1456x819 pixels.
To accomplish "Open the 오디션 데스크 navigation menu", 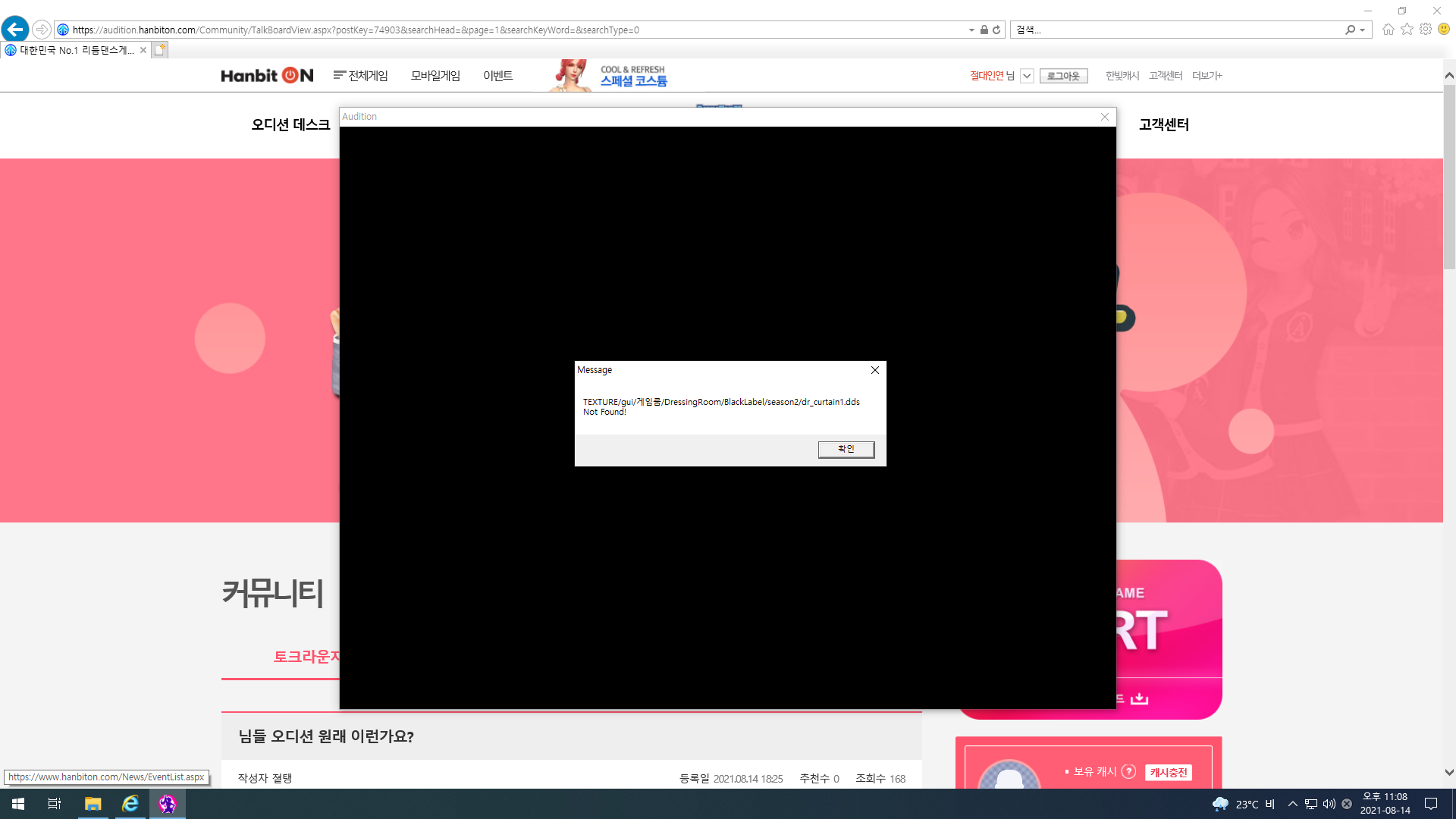I will click(x=290, y=124).
